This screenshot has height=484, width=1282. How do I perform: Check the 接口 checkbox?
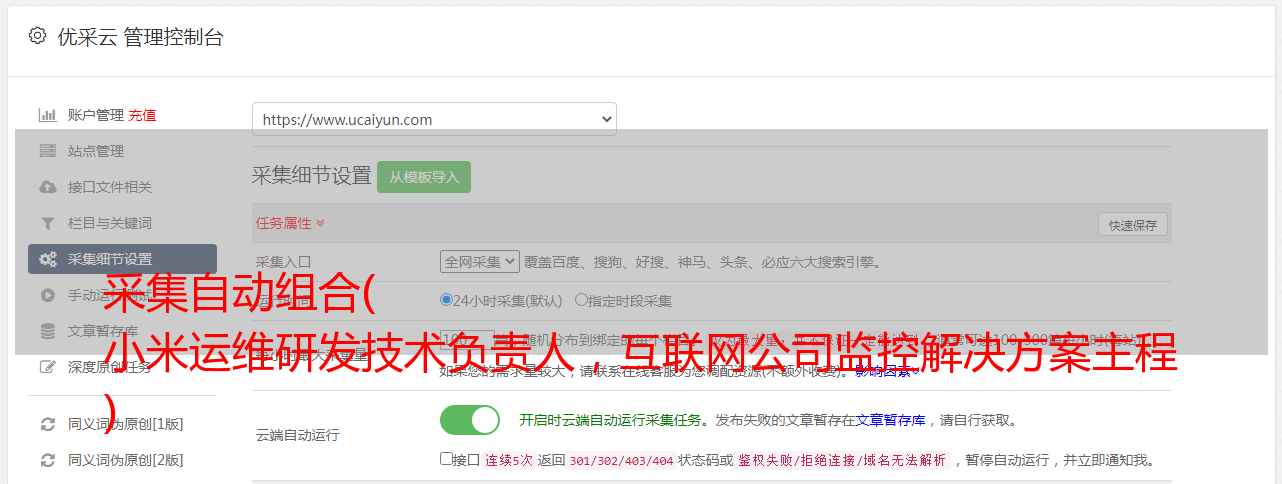click(x=446, y=459)
